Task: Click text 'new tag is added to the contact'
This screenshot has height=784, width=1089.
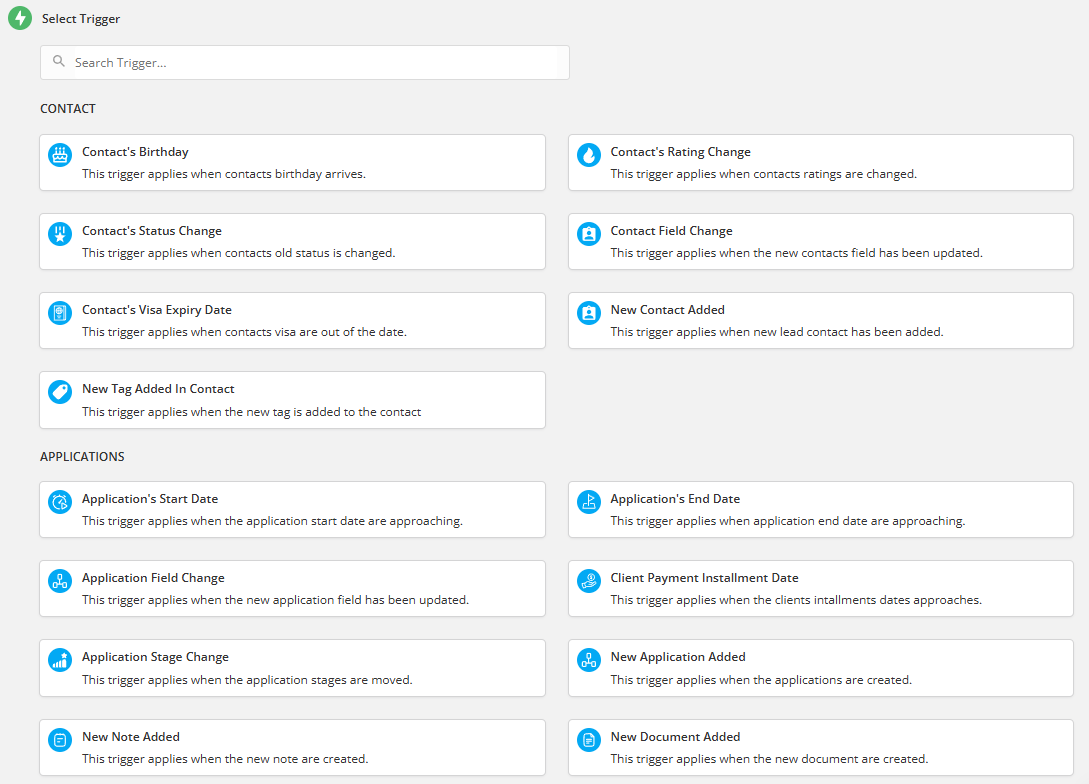Action: (x=333, y=412)
